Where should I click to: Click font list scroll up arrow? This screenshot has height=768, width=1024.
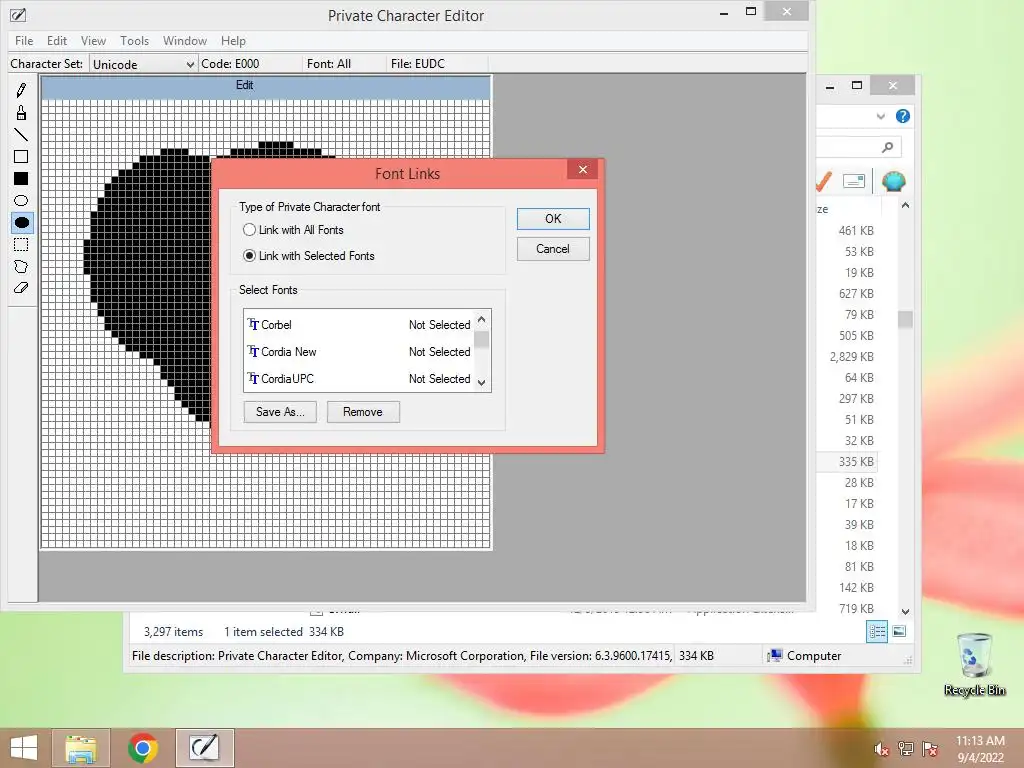481,319
